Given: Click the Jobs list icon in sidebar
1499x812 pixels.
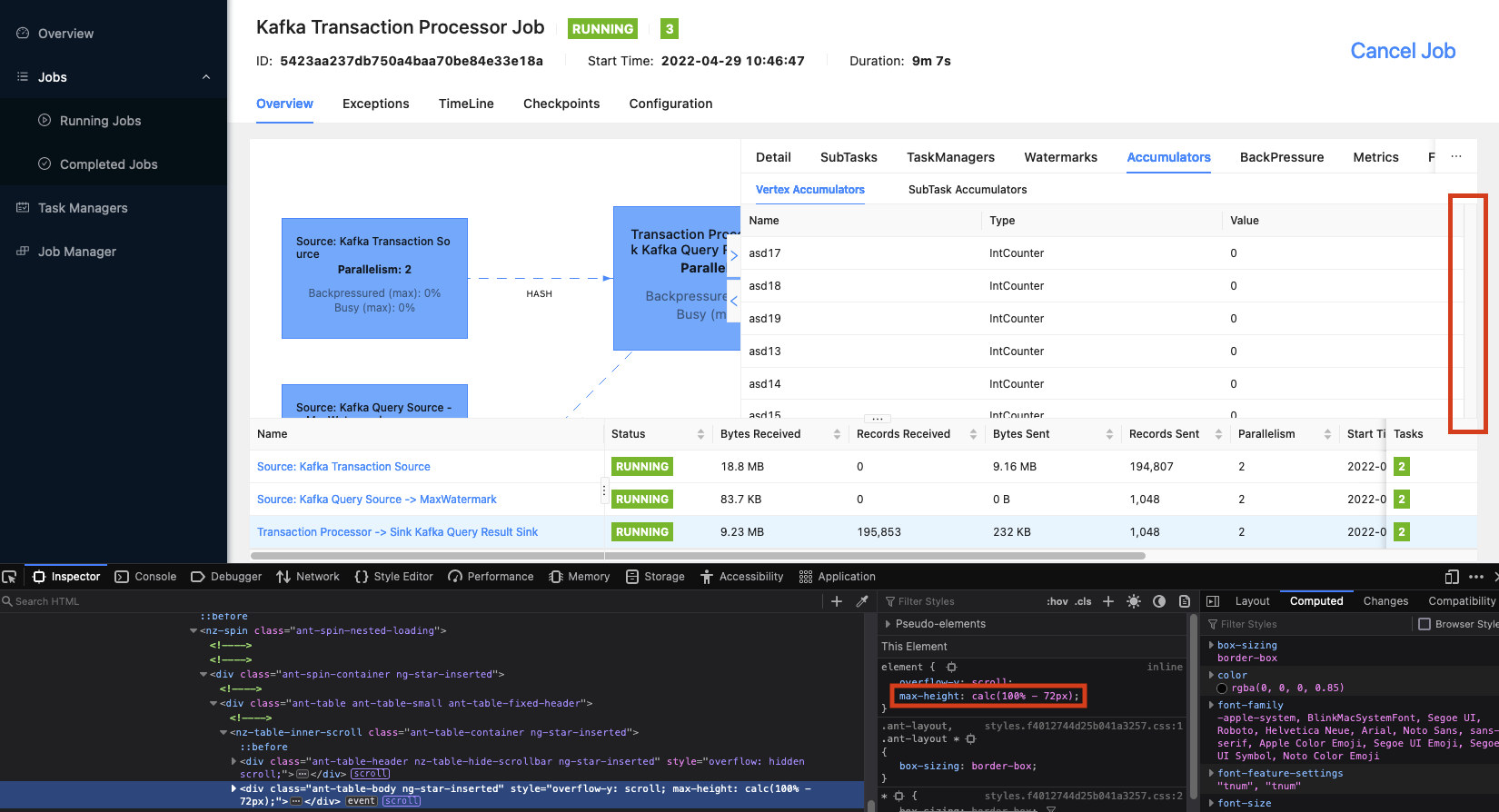Looking at the screenshot, I should pos(23,77).
